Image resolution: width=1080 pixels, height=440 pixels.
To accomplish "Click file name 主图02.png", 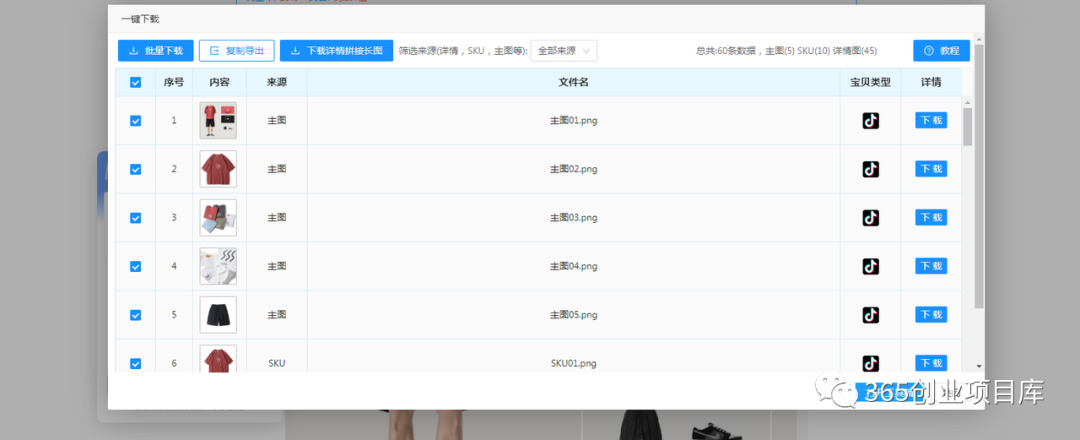I will pyautogui.click(x=573, y=169).
